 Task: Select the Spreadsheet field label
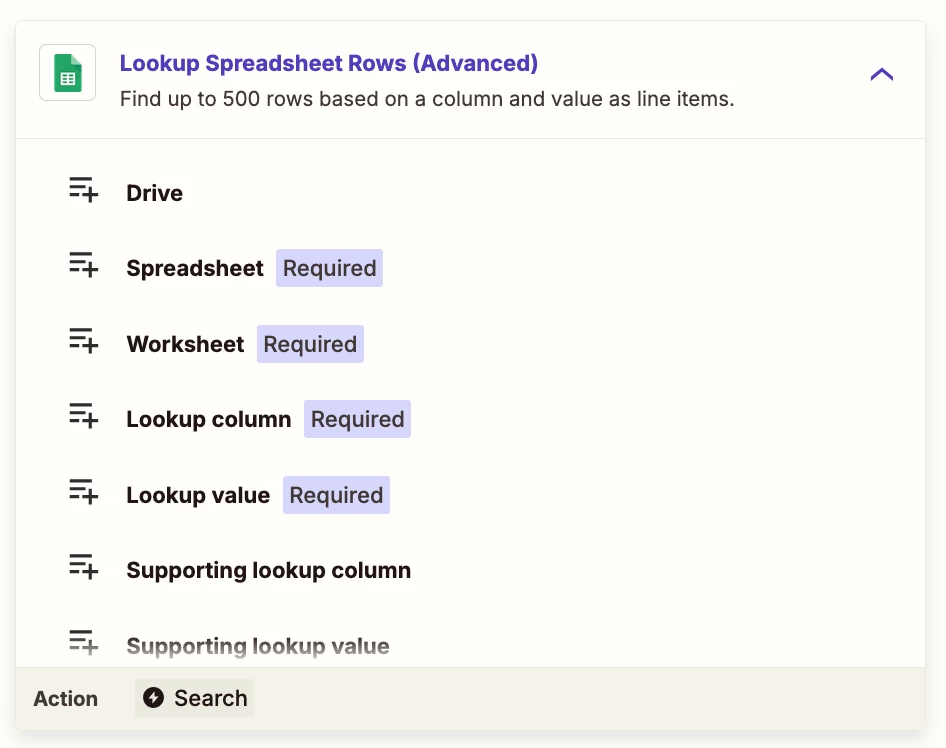click(195, 268)
